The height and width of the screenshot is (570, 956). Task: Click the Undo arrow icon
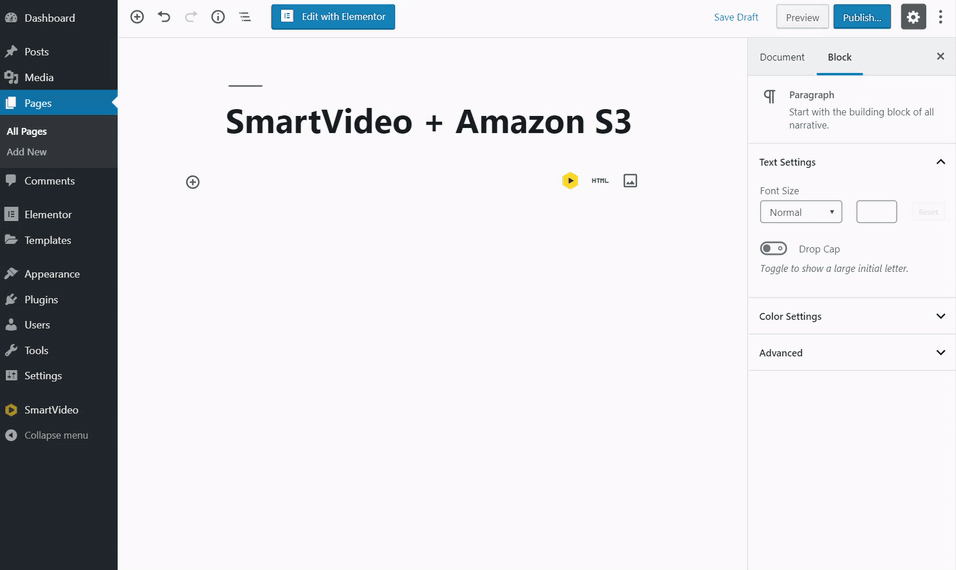[164, 17]
